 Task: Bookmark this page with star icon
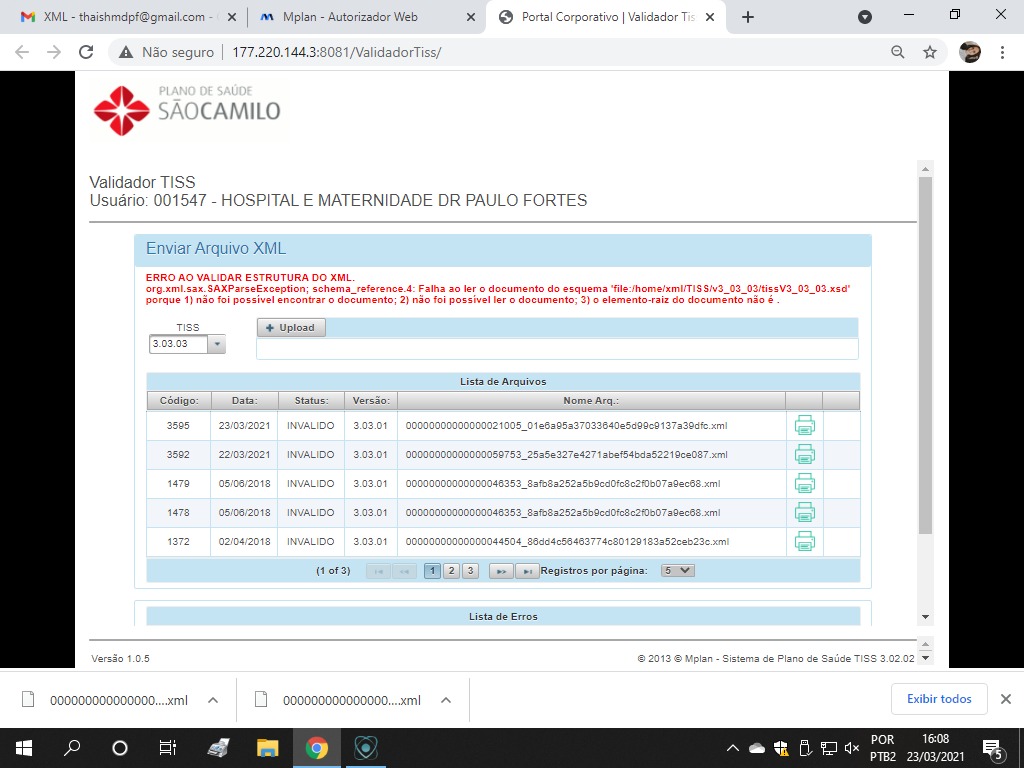pos(929,52)
